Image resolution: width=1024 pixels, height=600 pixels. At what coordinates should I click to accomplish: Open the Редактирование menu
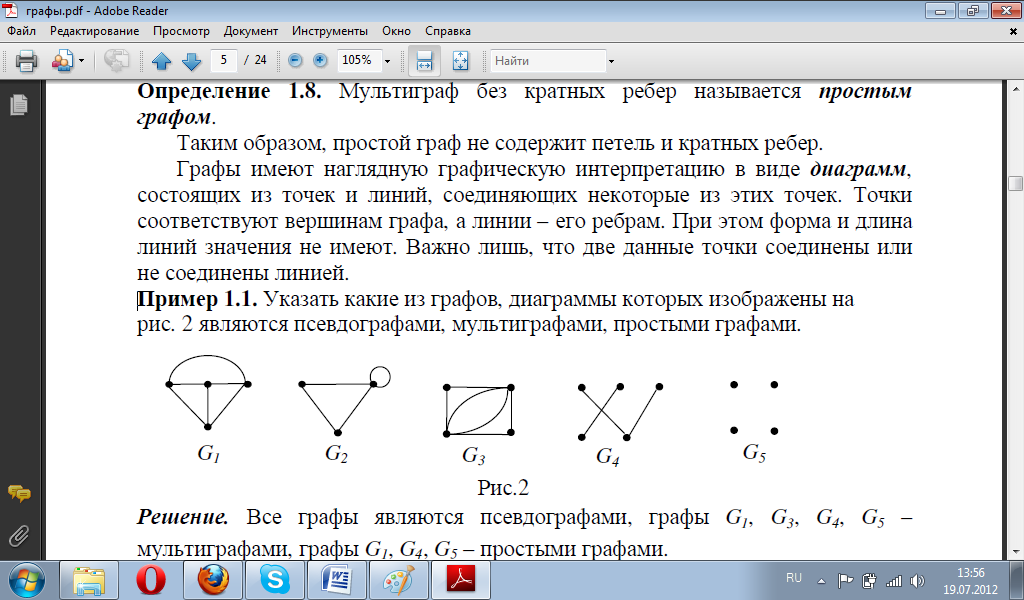tap(95, 31)
